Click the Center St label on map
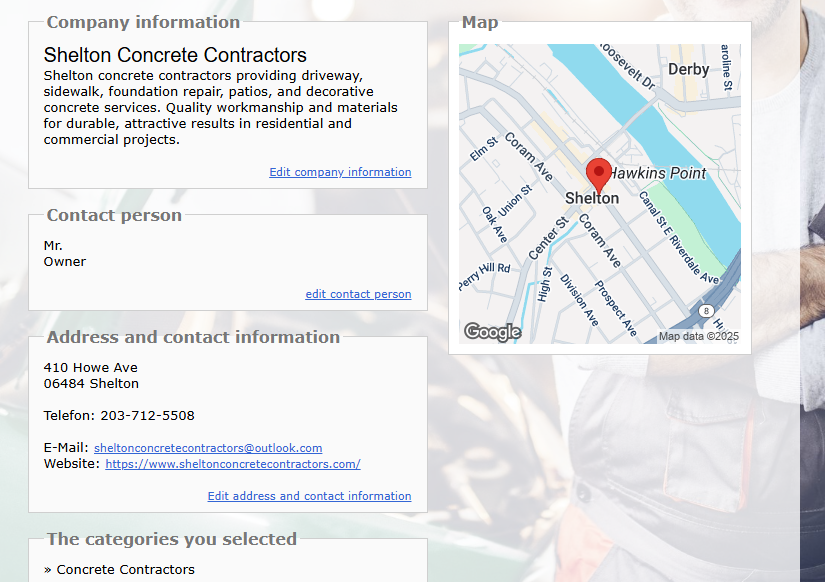 pyautogui.click(x=548, y=238)
